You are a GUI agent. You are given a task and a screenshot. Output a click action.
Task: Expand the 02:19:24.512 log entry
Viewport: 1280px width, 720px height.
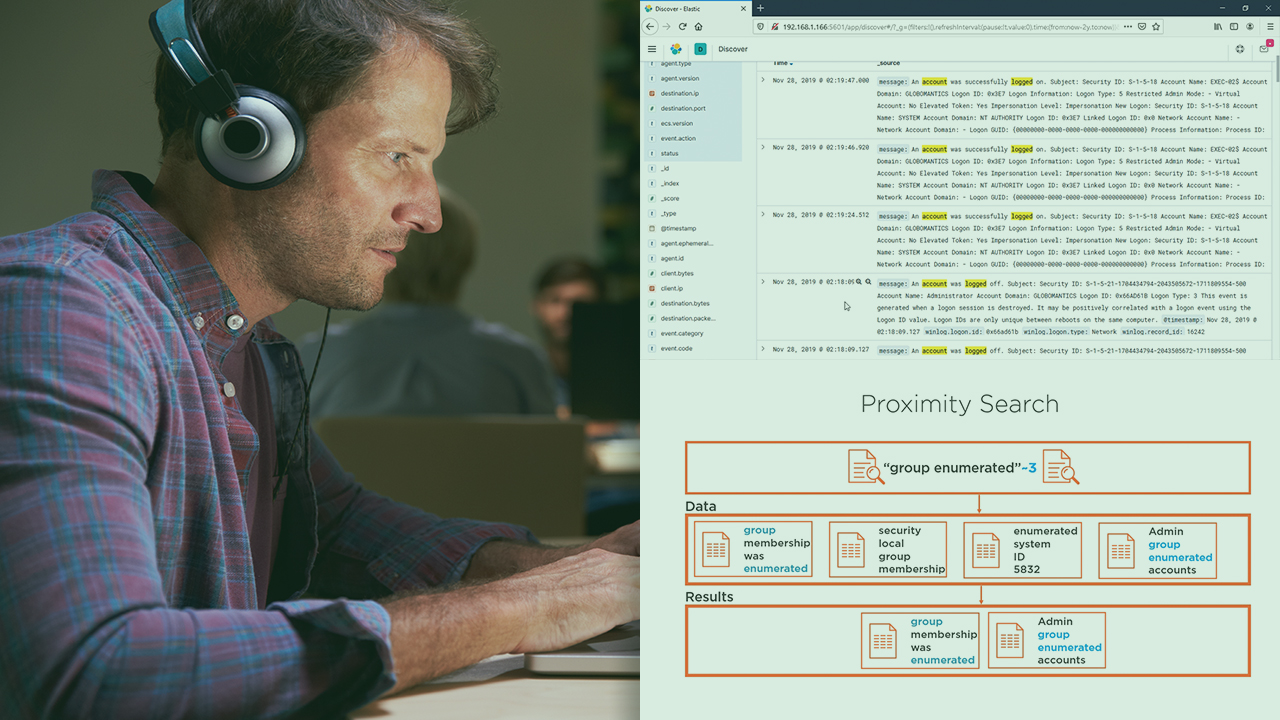click(x=763, y=214)
